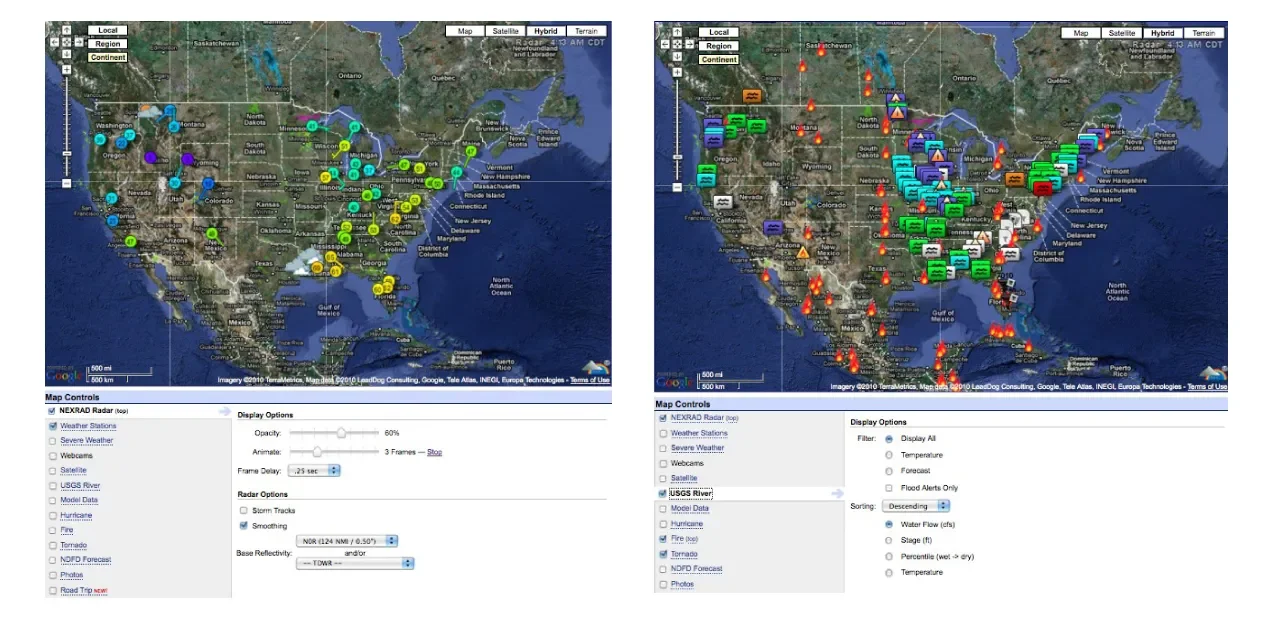Image resolution: width=1275 pixels, height=631 pixels.
Task: Open TDWR radar dropdown
Action: tap(355, 563)
